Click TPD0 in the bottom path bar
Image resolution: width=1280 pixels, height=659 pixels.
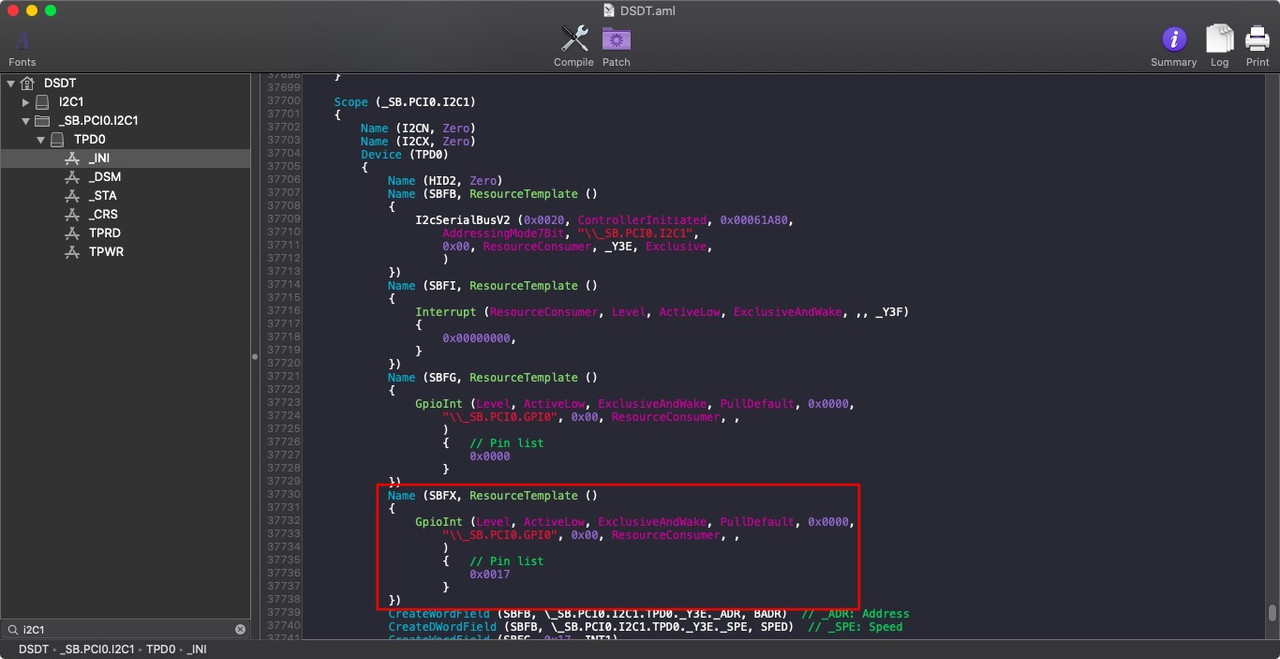click(161, 650)
